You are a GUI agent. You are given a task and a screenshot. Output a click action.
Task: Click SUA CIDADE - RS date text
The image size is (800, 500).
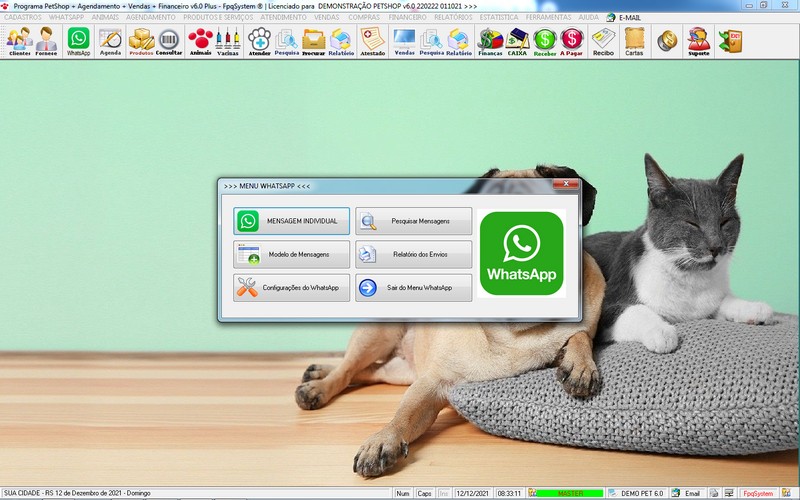pyautogui.click(x=77, y=493)
